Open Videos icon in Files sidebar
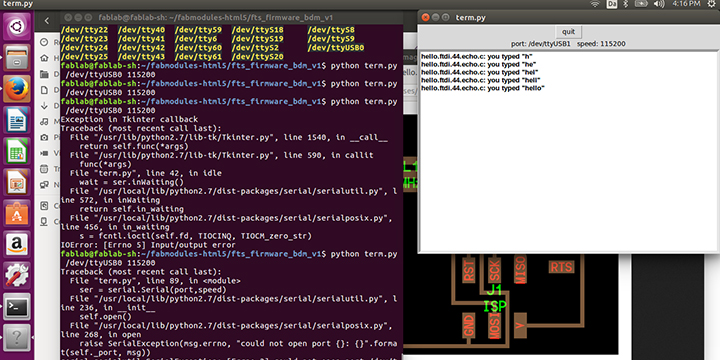 [x=44, y=153]
